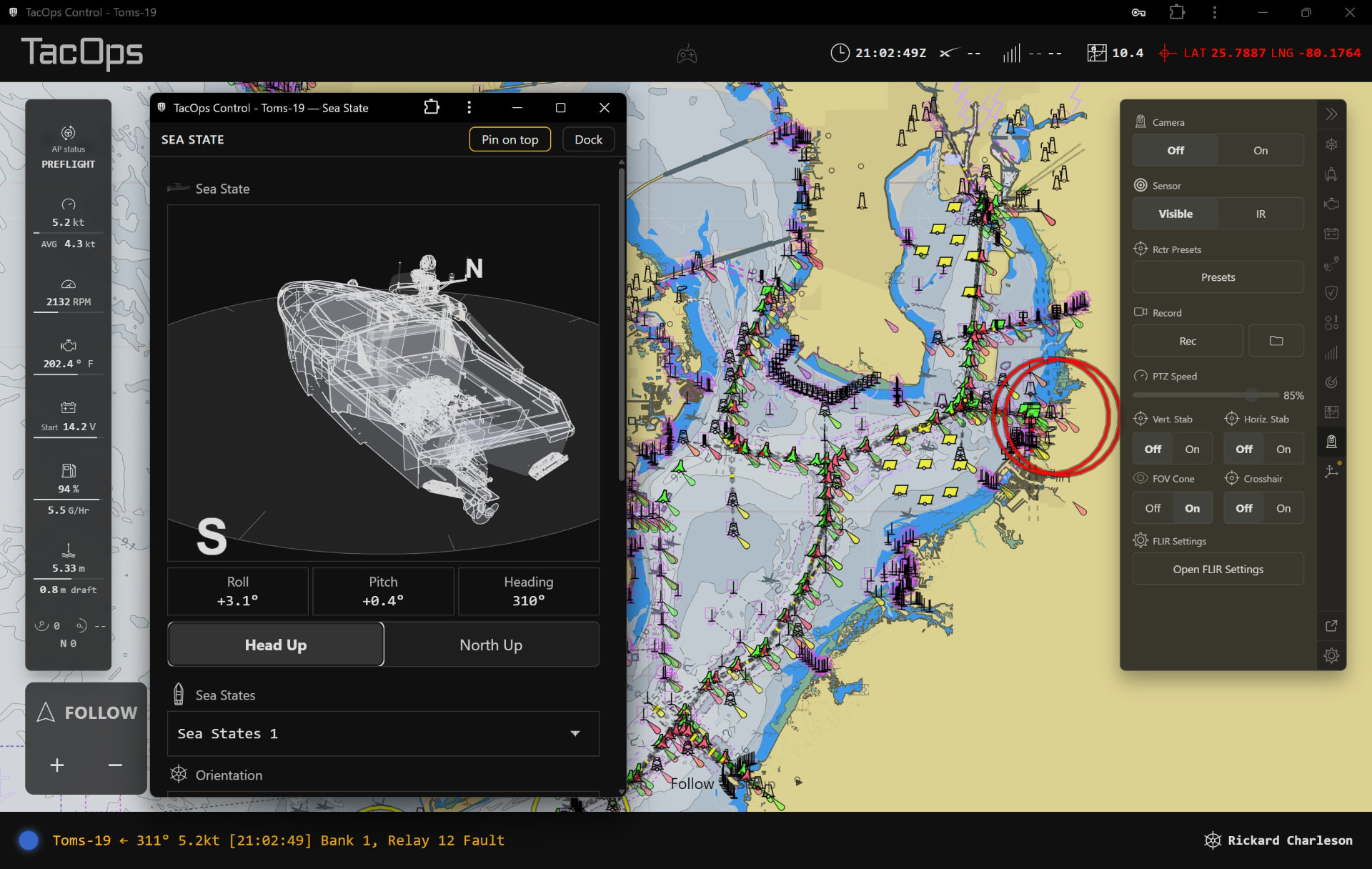Screen dimensions: 1372x869
Task: Turn Camera On
Action: [x=1261, y=150]
